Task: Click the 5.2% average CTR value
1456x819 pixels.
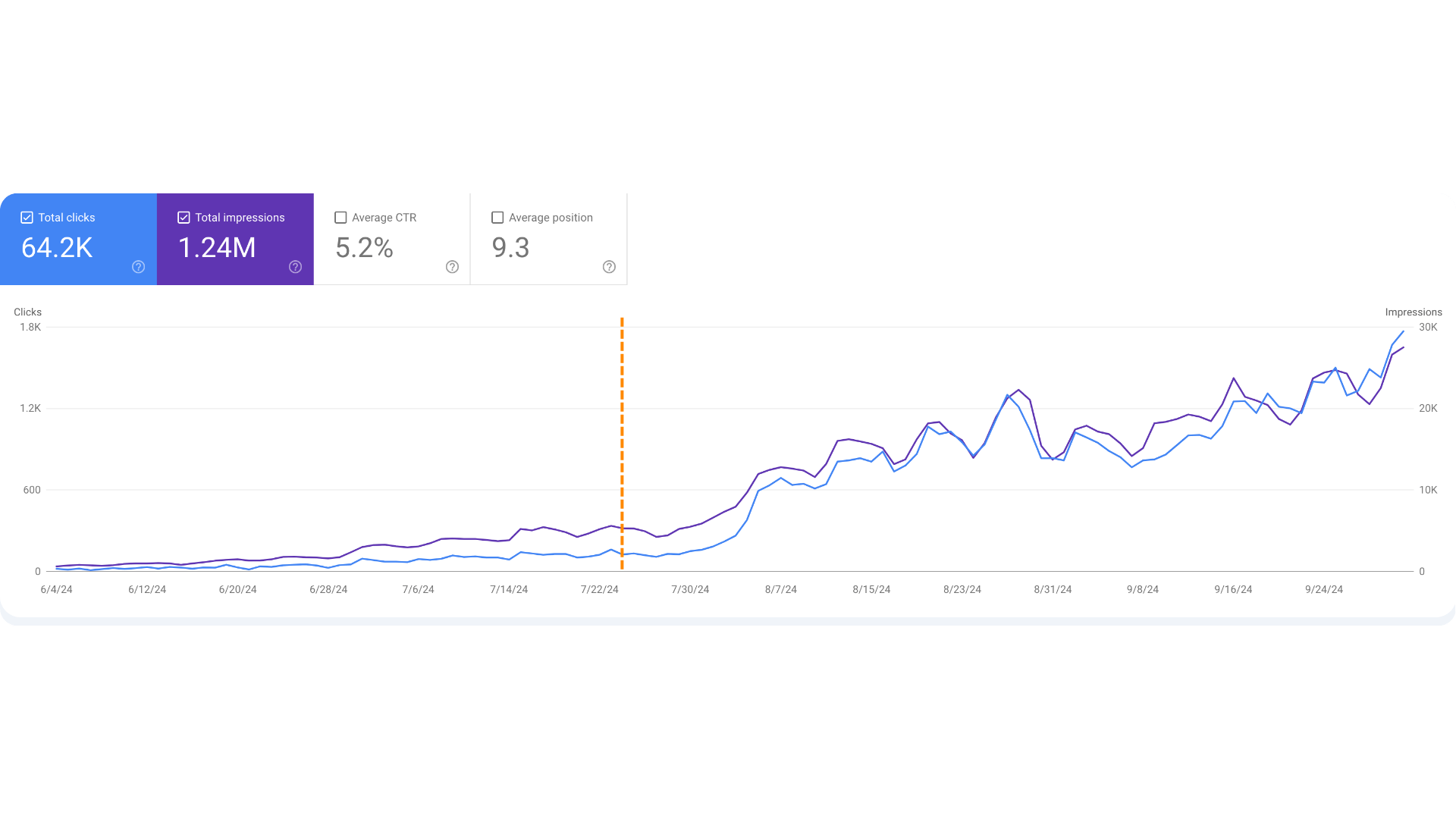Action: pos(364,248)
